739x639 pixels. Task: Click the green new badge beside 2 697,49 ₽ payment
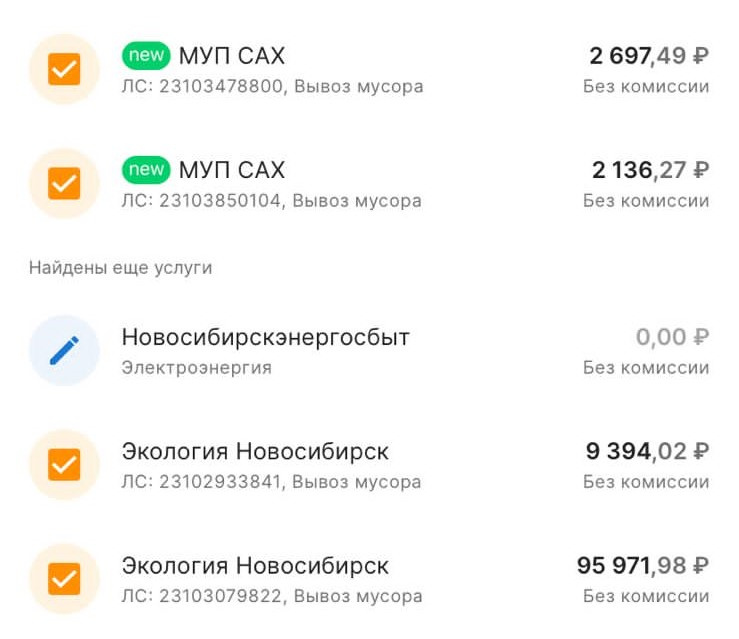[146, 56]
